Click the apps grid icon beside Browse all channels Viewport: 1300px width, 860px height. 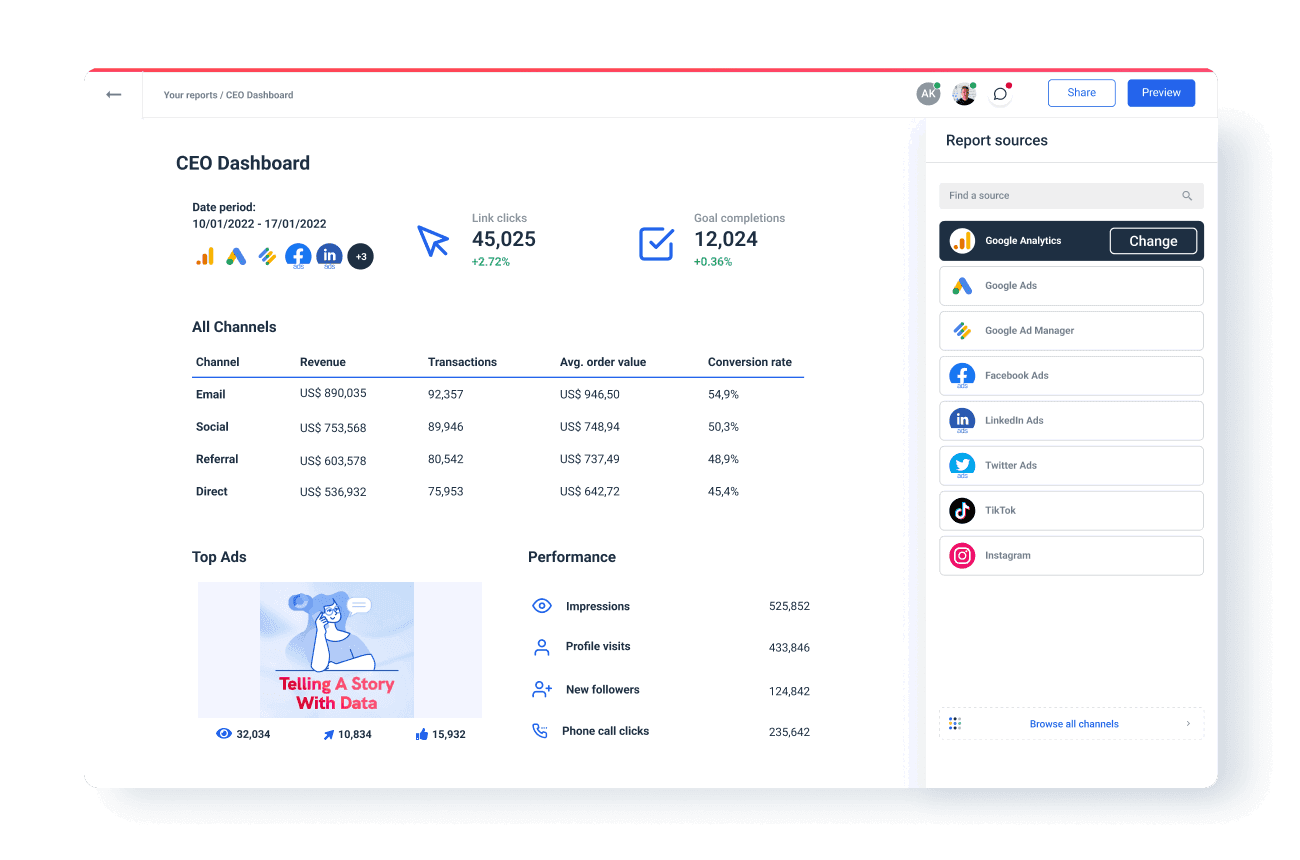tap(955, 723)
